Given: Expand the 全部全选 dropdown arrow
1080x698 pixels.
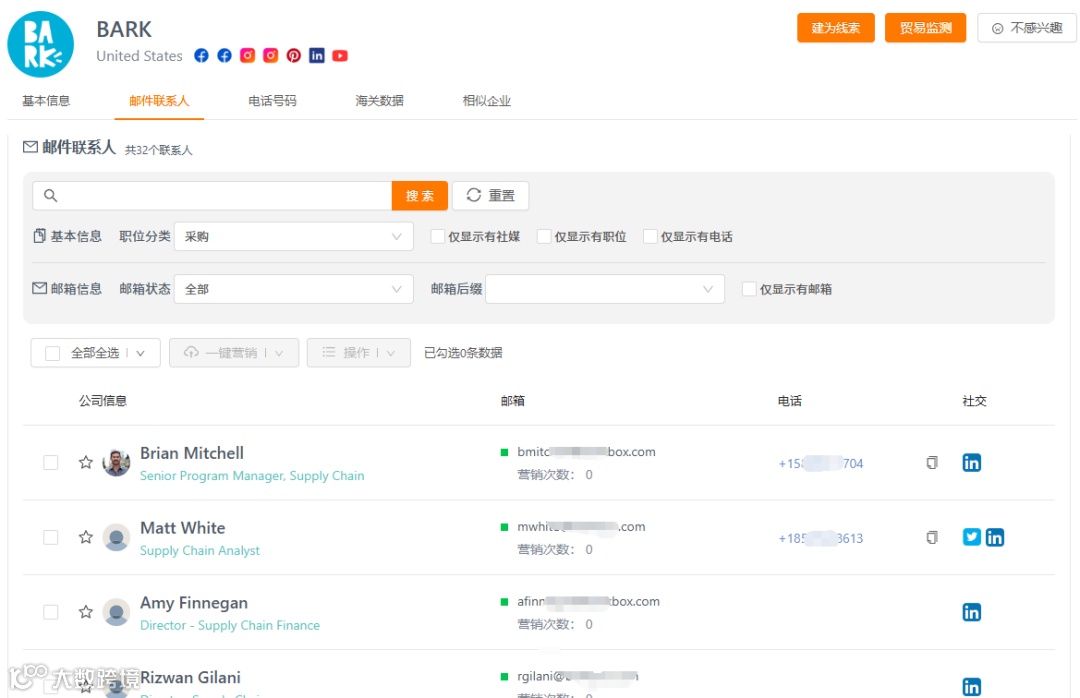Looking at the screenshot, I should tap(141, 353).
